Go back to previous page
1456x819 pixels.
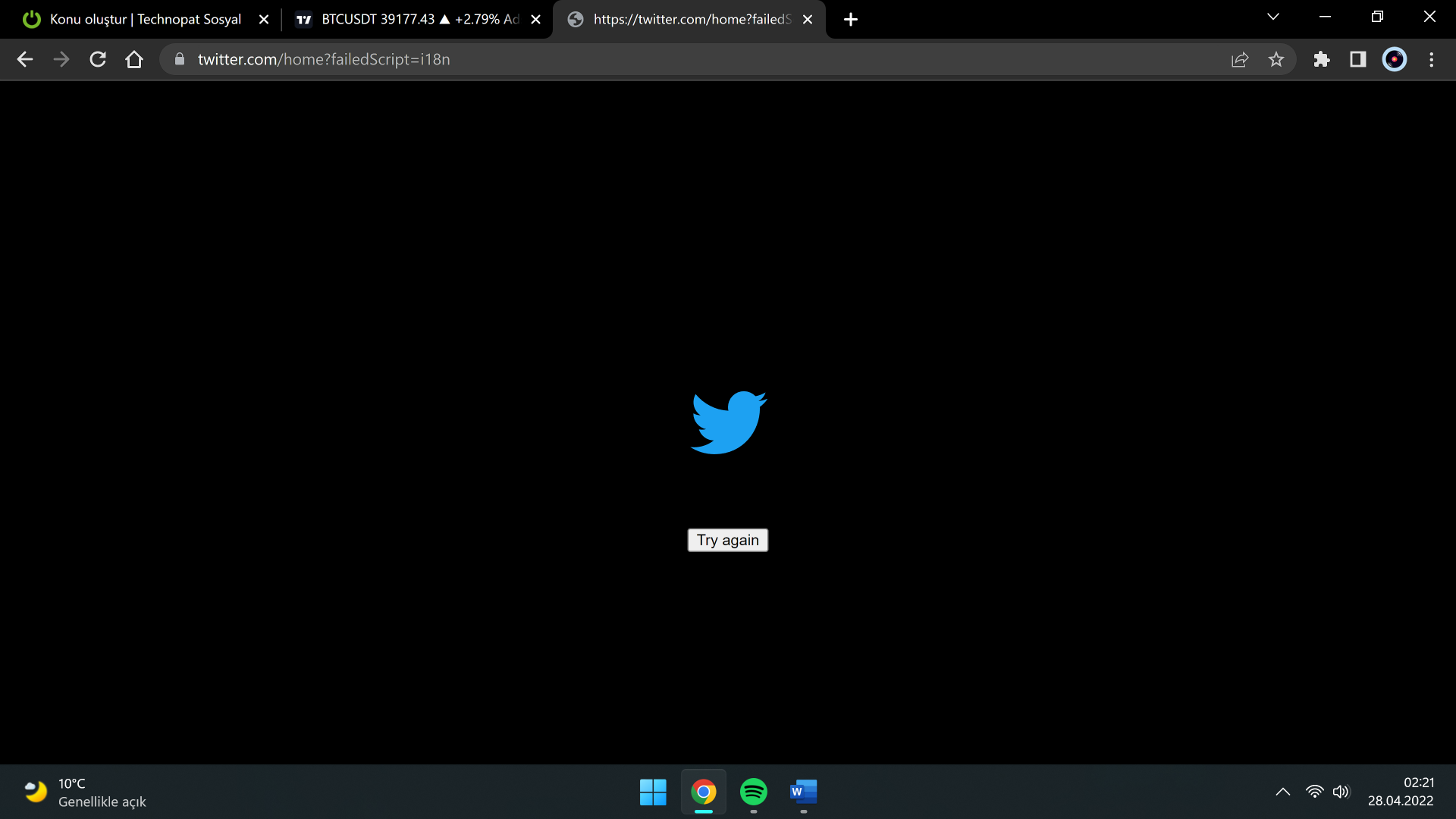(x=25, y=59)
